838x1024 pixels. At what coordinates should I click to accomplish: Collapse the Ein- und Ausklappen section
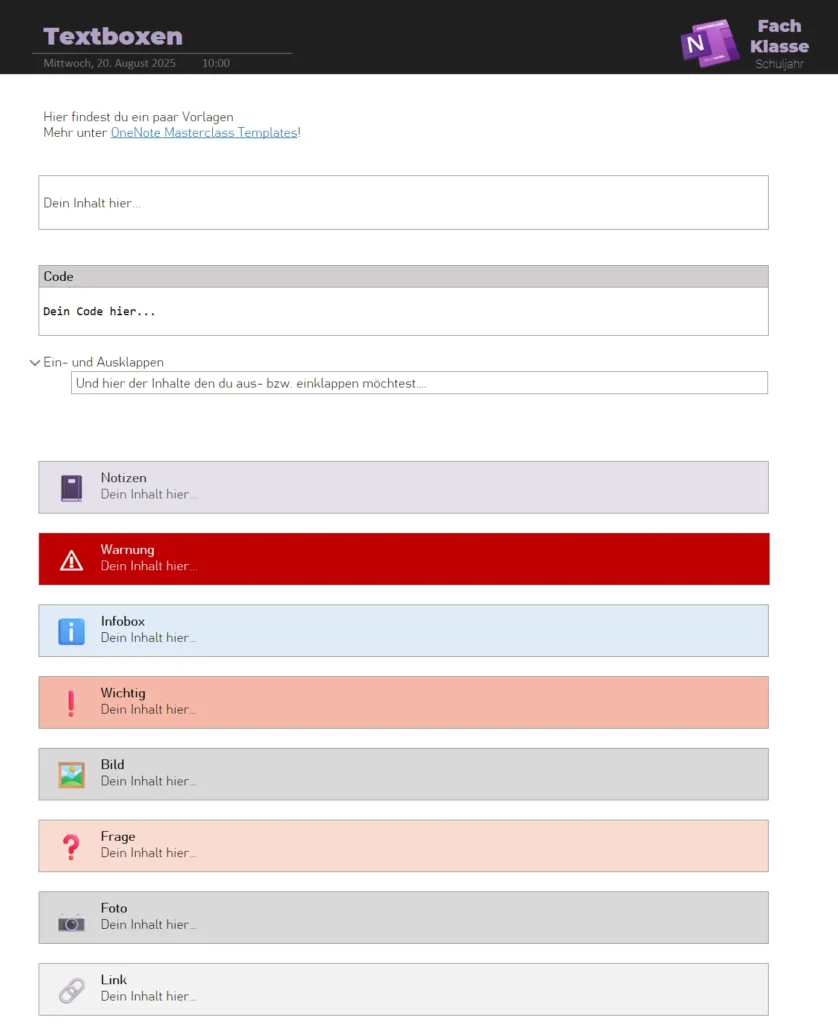pos(35,363)
